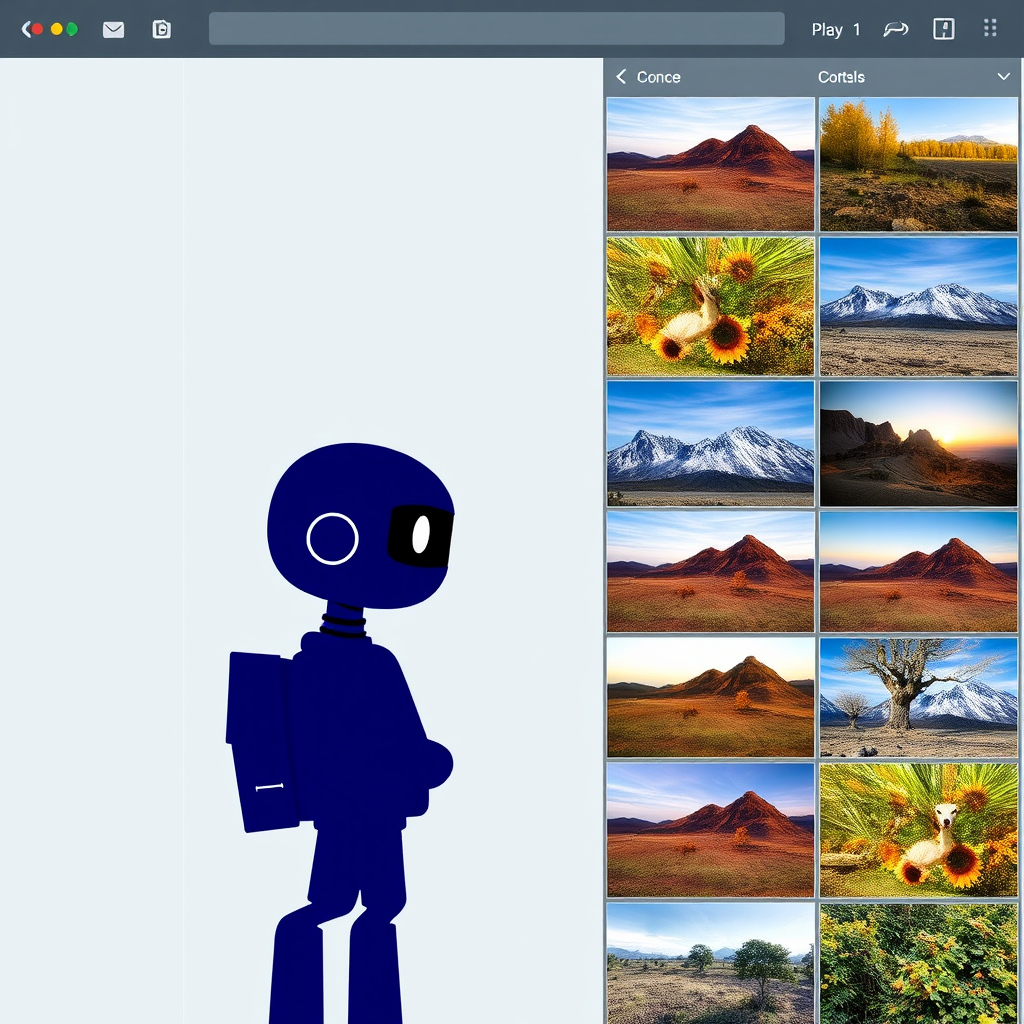Click the red circle control top left

35,29
